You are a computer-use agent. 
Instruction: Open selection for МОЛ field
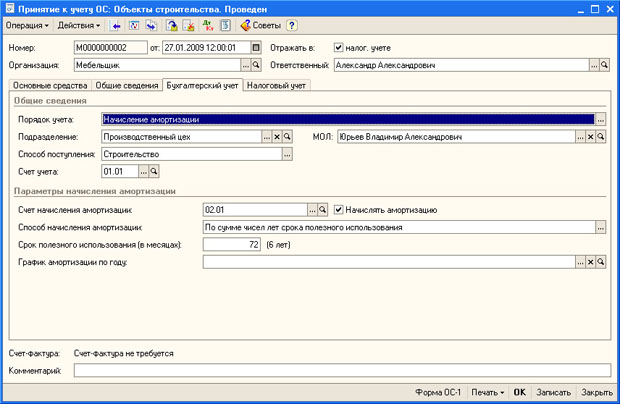[580, 137]
